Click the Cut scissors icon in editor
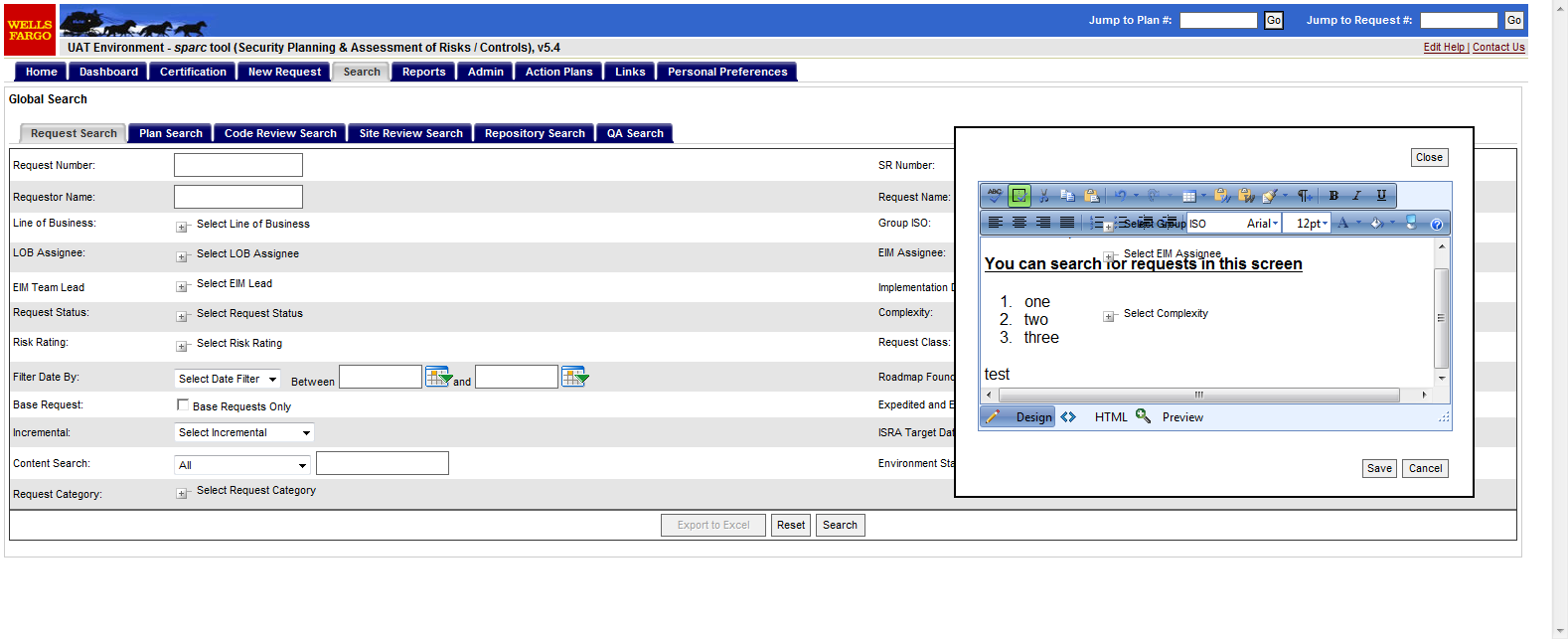This screenshot has height=639, width=1568. coord(1043,196)
